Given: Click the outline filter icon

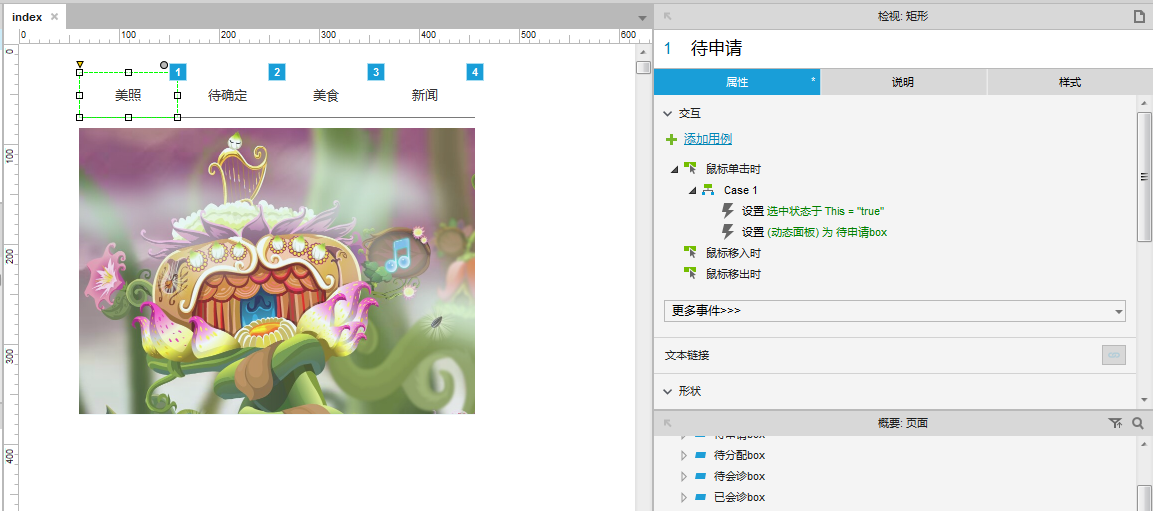Looking at the screenshot, I should pyautogui.click(x=1115, y=424).
